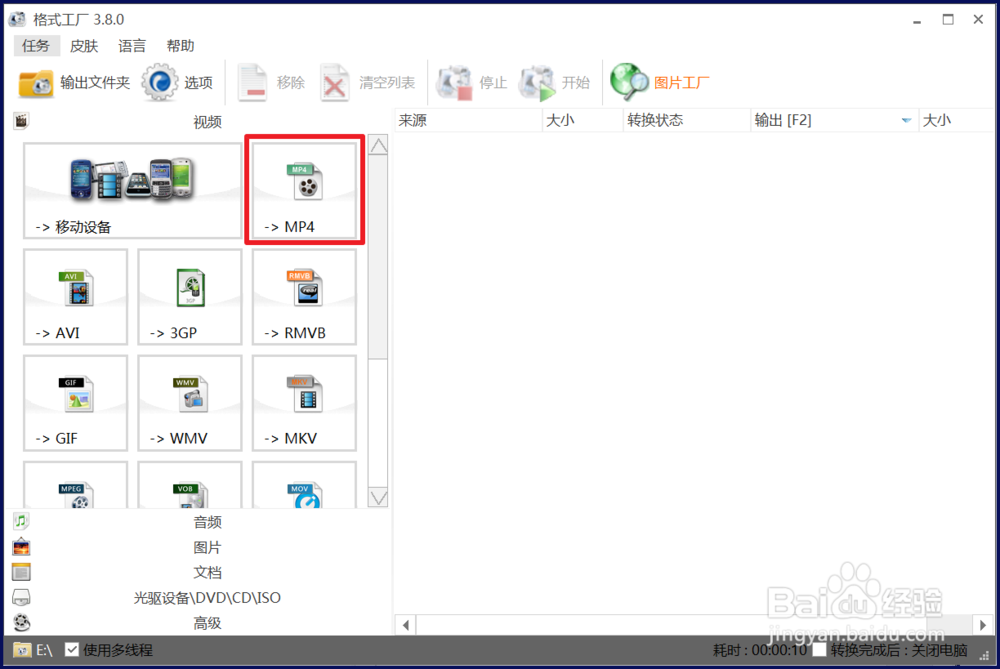Disable the 使用多线程 checkbox
The width and height of the screenshot is (1000, 669).
click(x=71, y=649)
